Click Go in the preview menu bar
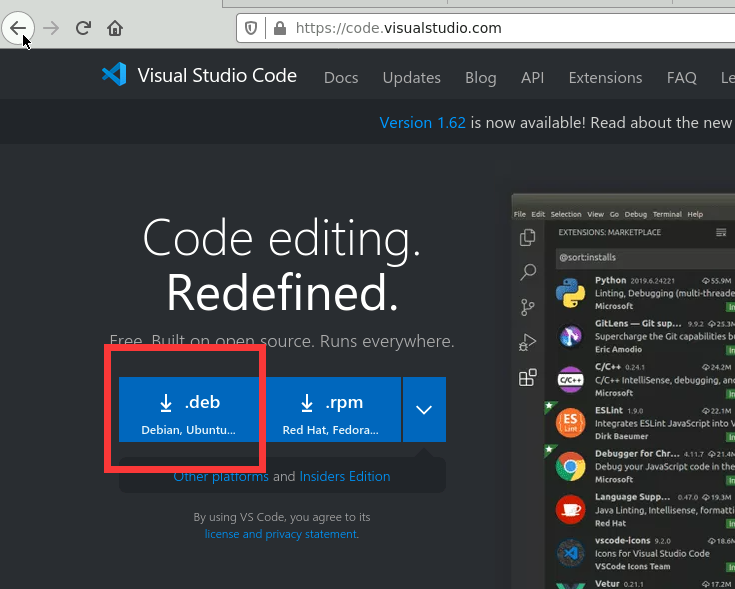 [614, 214]
